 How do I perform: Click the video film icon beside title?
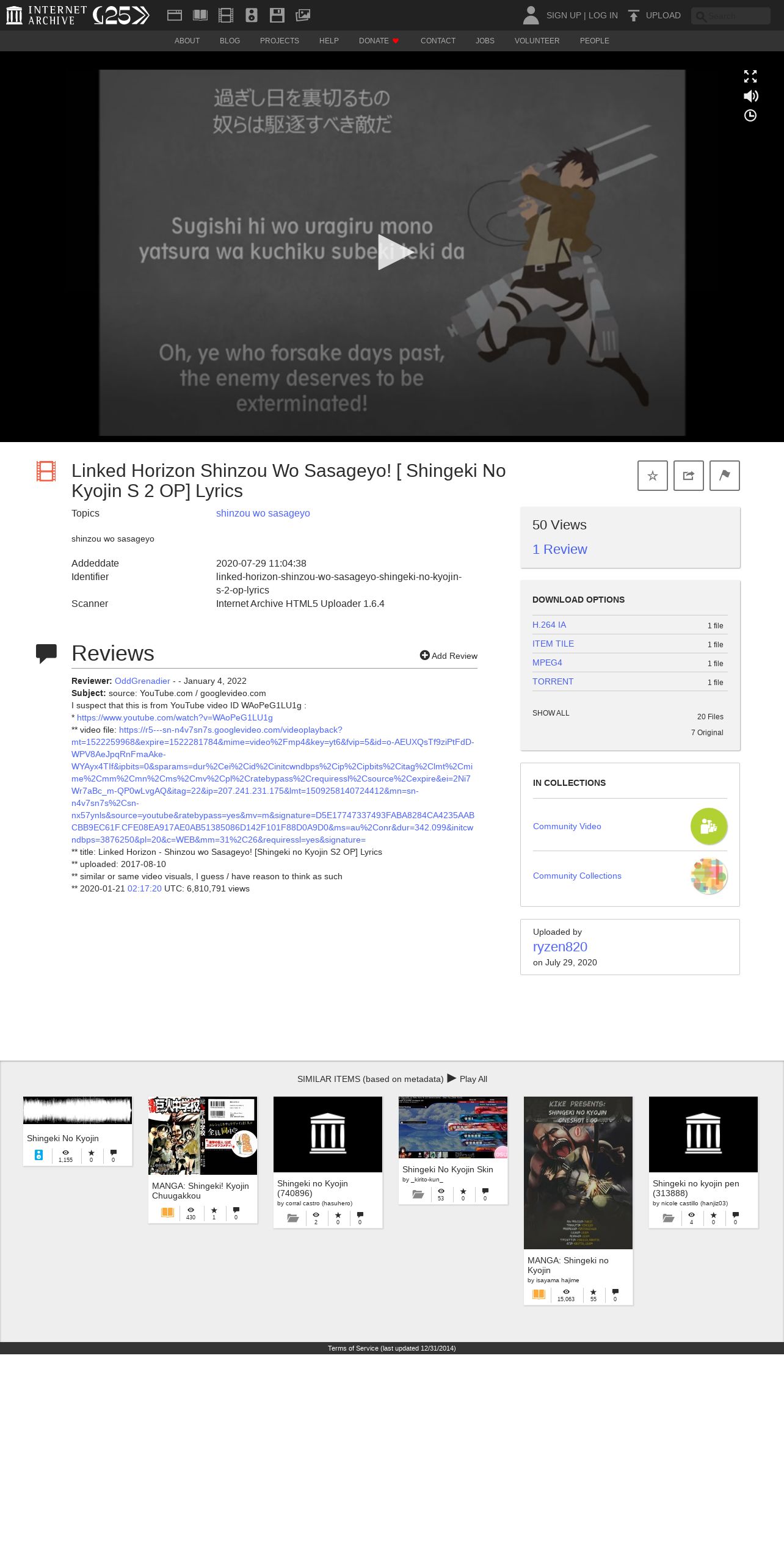[46, 471]
